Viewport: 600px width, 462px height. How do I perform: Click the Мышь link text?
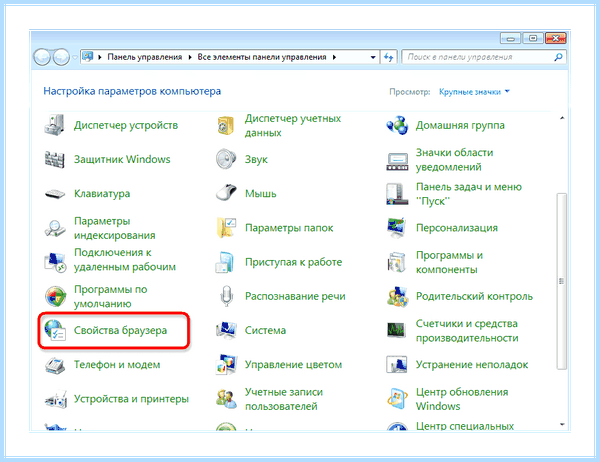click(261, 194)
